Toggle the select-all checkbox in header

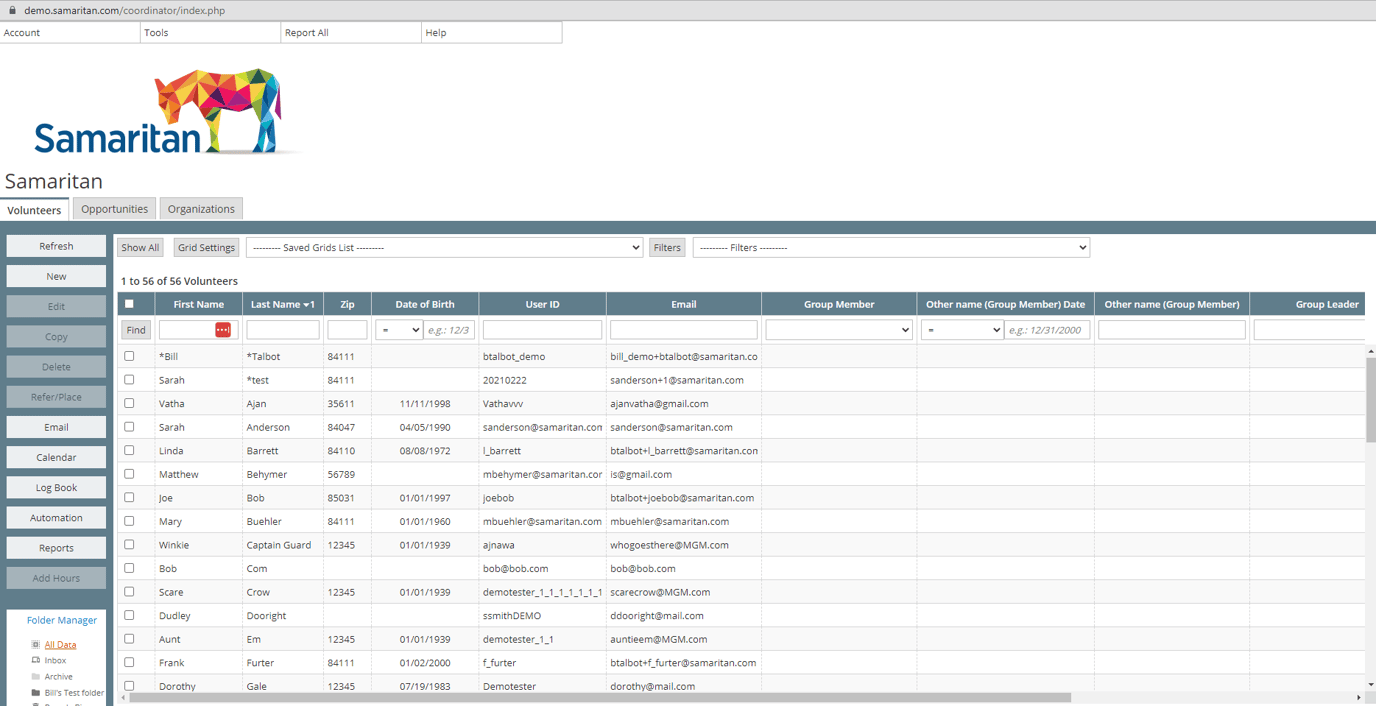click(x=129, y=304)
